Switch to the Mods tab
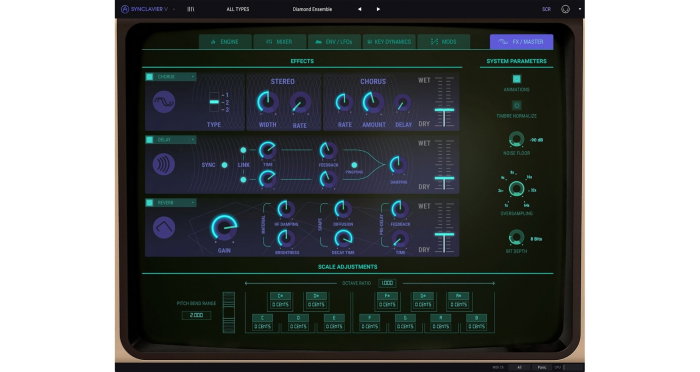 tap(443, 42)
